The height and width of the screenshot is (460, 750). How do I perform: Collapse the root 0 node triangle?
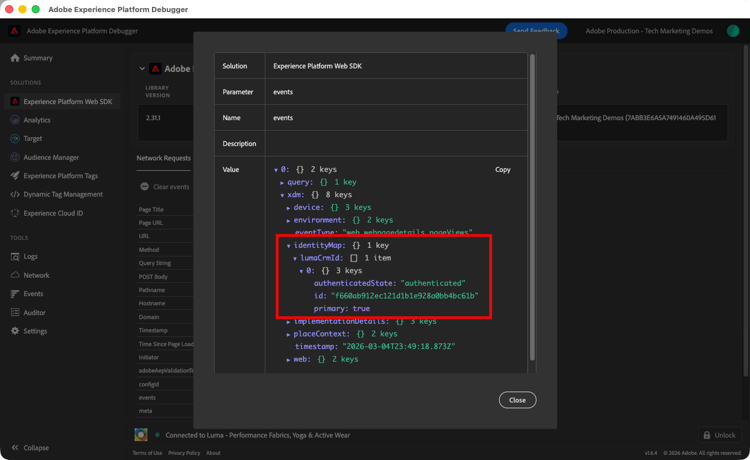click(x=276, y=170)
